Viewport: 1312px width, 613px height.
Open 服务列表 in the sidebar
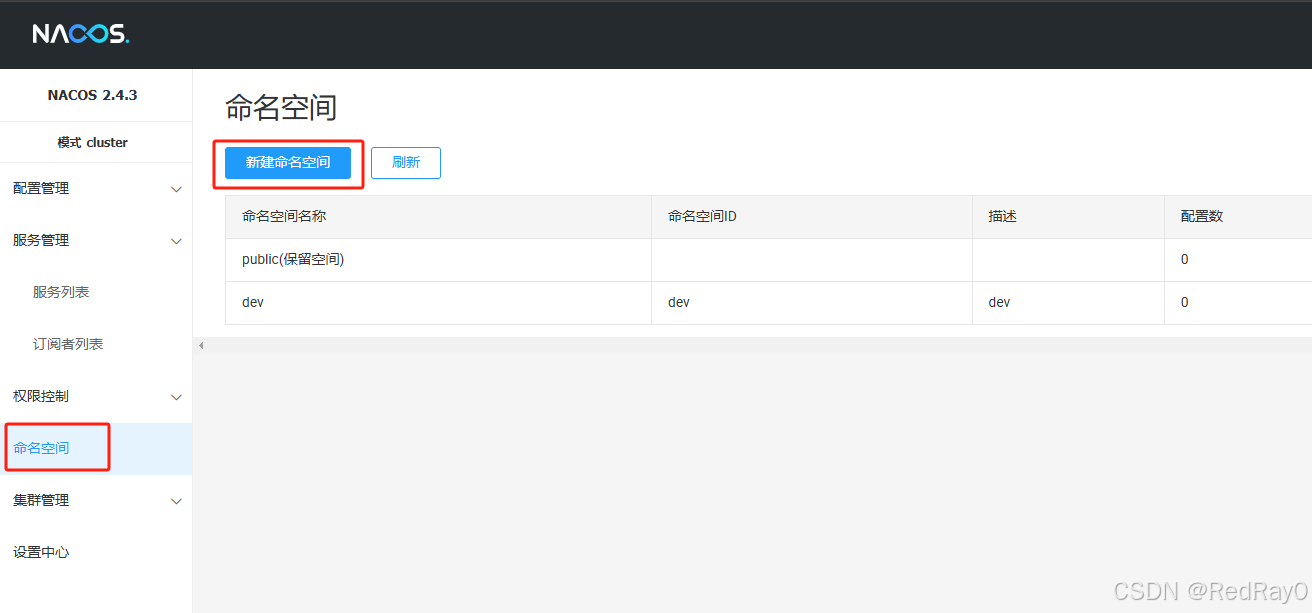61,292
